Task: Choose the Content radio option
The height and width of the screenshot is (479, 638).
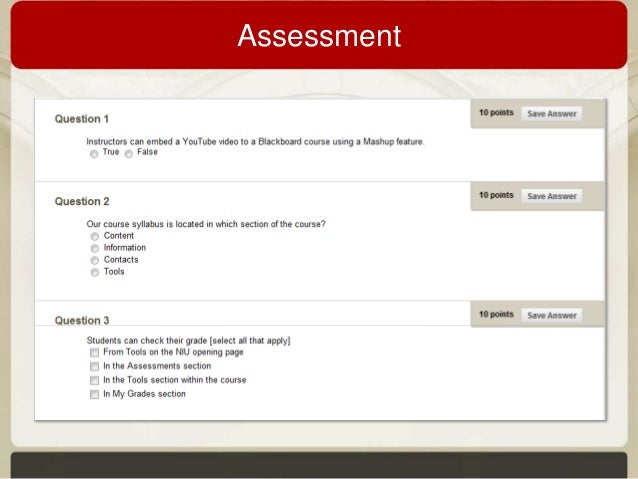Action: [x=95, y=236]
